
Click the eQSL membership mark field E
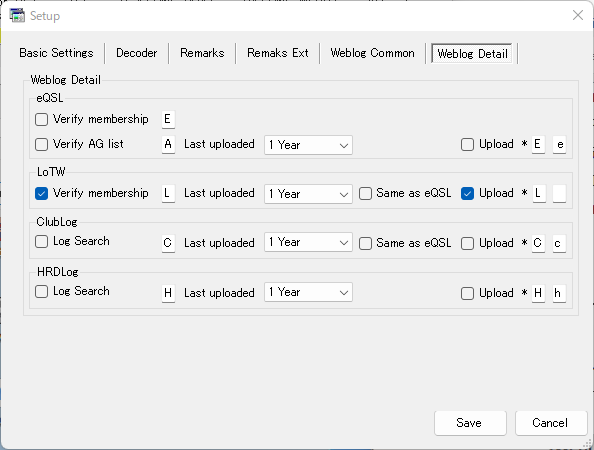[168, 119]
